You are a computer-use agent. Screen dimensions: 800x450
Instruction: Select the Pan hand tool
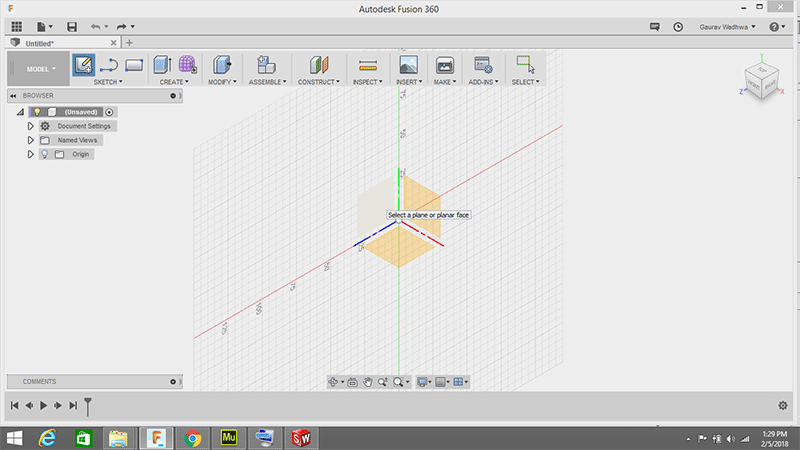coord(368,382)
